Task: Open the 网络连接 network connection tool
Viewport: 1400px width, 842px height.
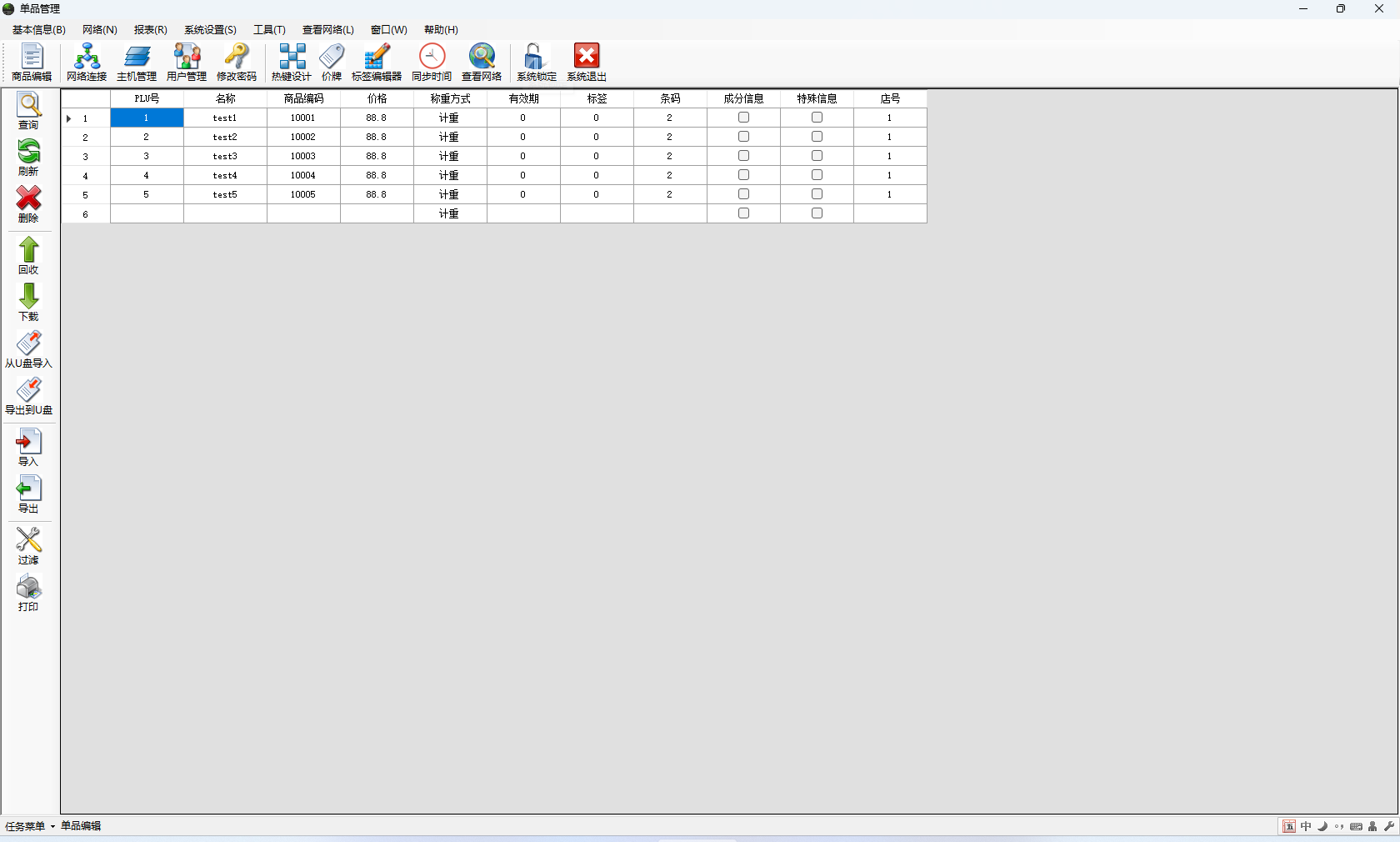Action: (87, 63)
